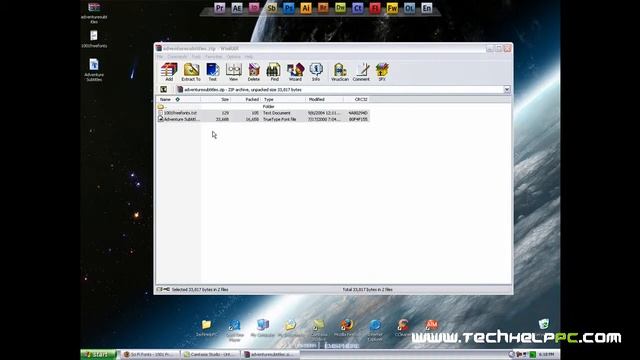Launch Bridge from the dock
This screenshot has width=640, height=360.
[x=323, y=8]
